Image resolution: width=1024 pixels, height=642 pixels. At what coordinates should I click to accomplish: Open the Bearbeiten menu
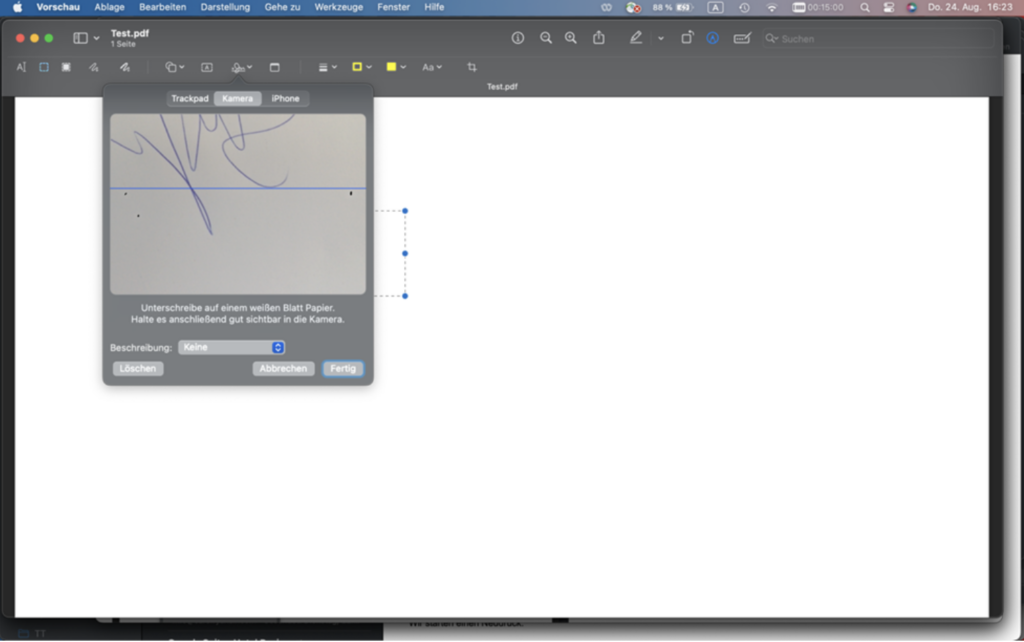163,7
